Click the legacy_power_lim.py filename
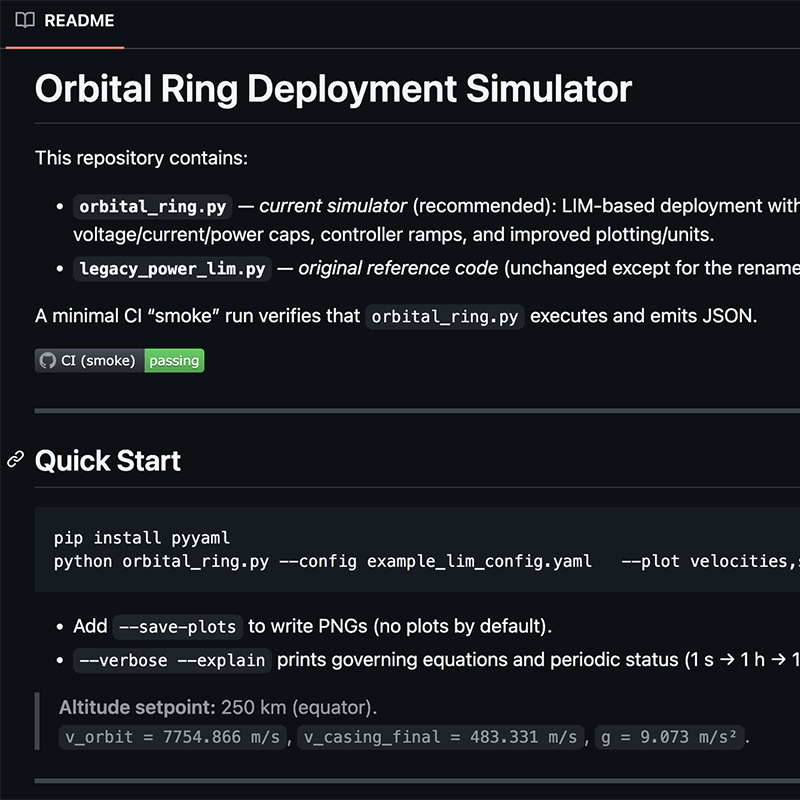This screenshot has width=800, height=800. (172, 268)
